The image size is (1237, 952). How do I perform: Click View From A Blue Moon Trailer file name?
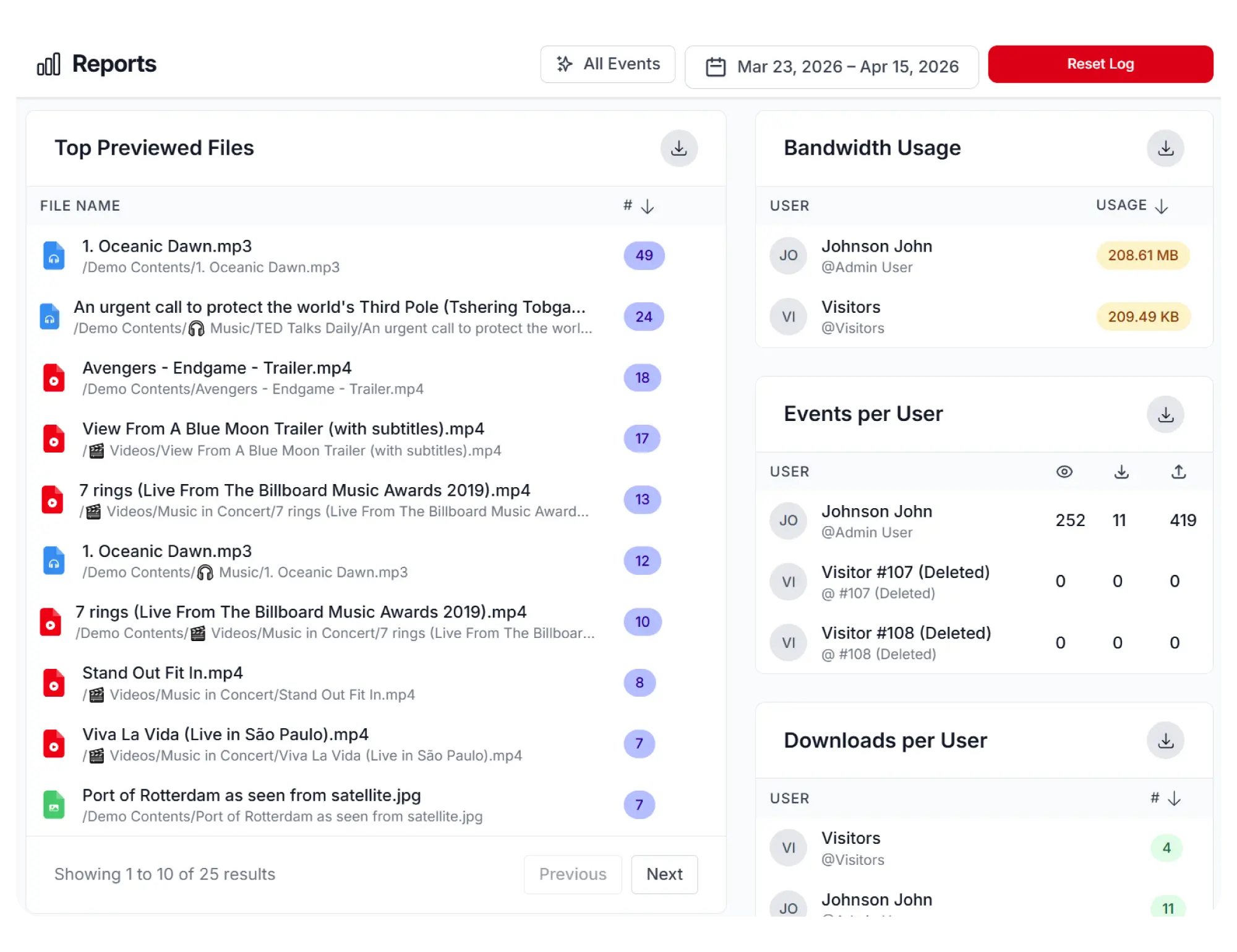point(283,429)
